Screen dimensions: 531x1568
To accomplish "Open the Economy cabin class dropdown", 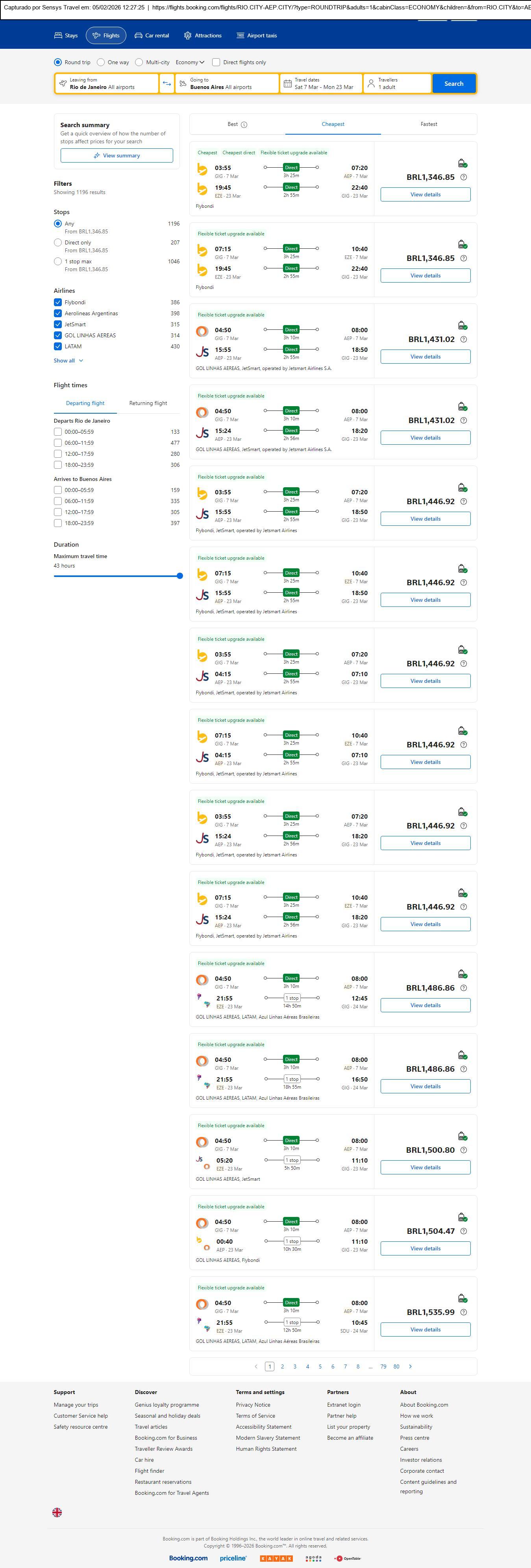I will (190, 62).
